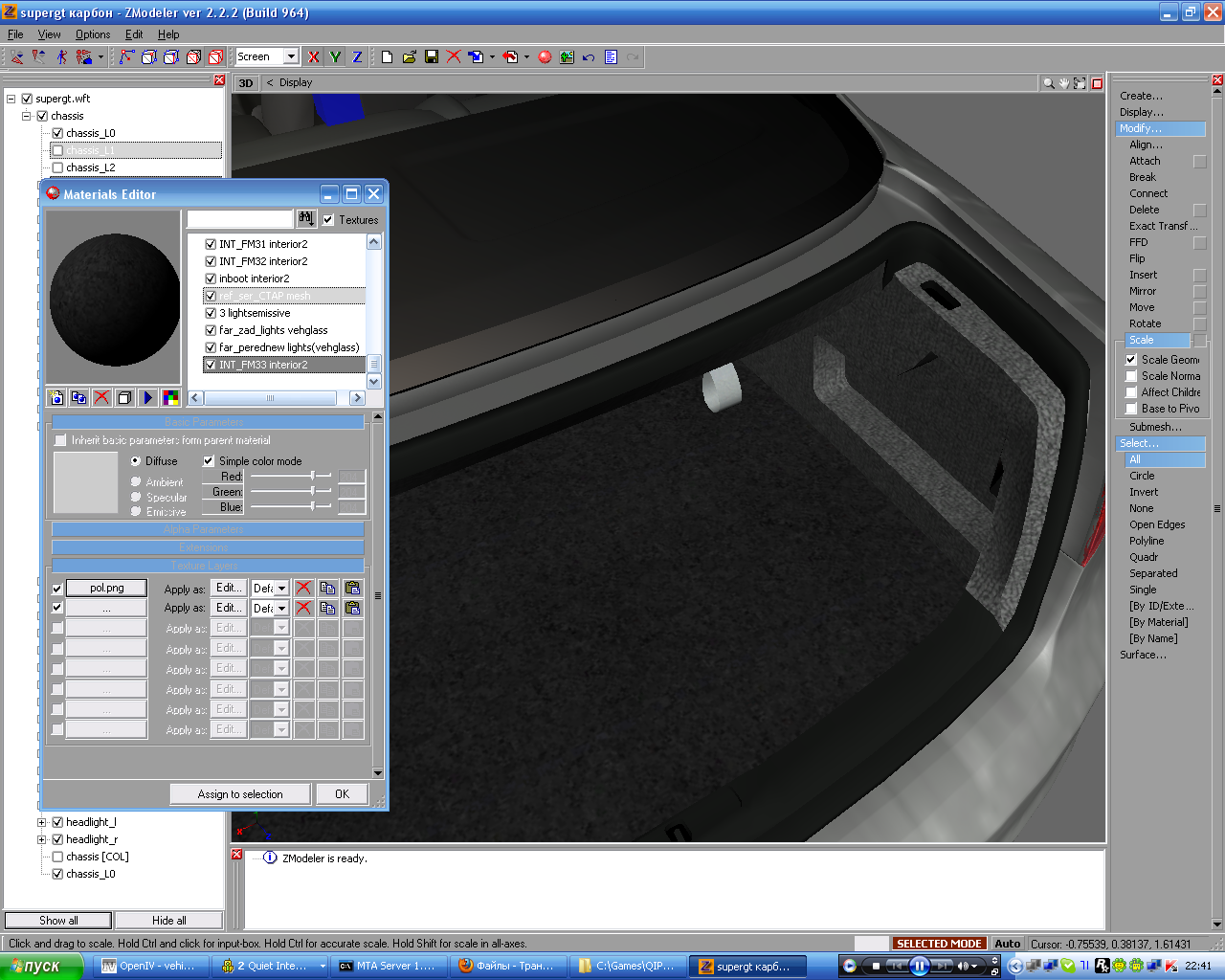Click the Red color slider handle
This screenshot has width=1225, height=980.
coord(312,476)
